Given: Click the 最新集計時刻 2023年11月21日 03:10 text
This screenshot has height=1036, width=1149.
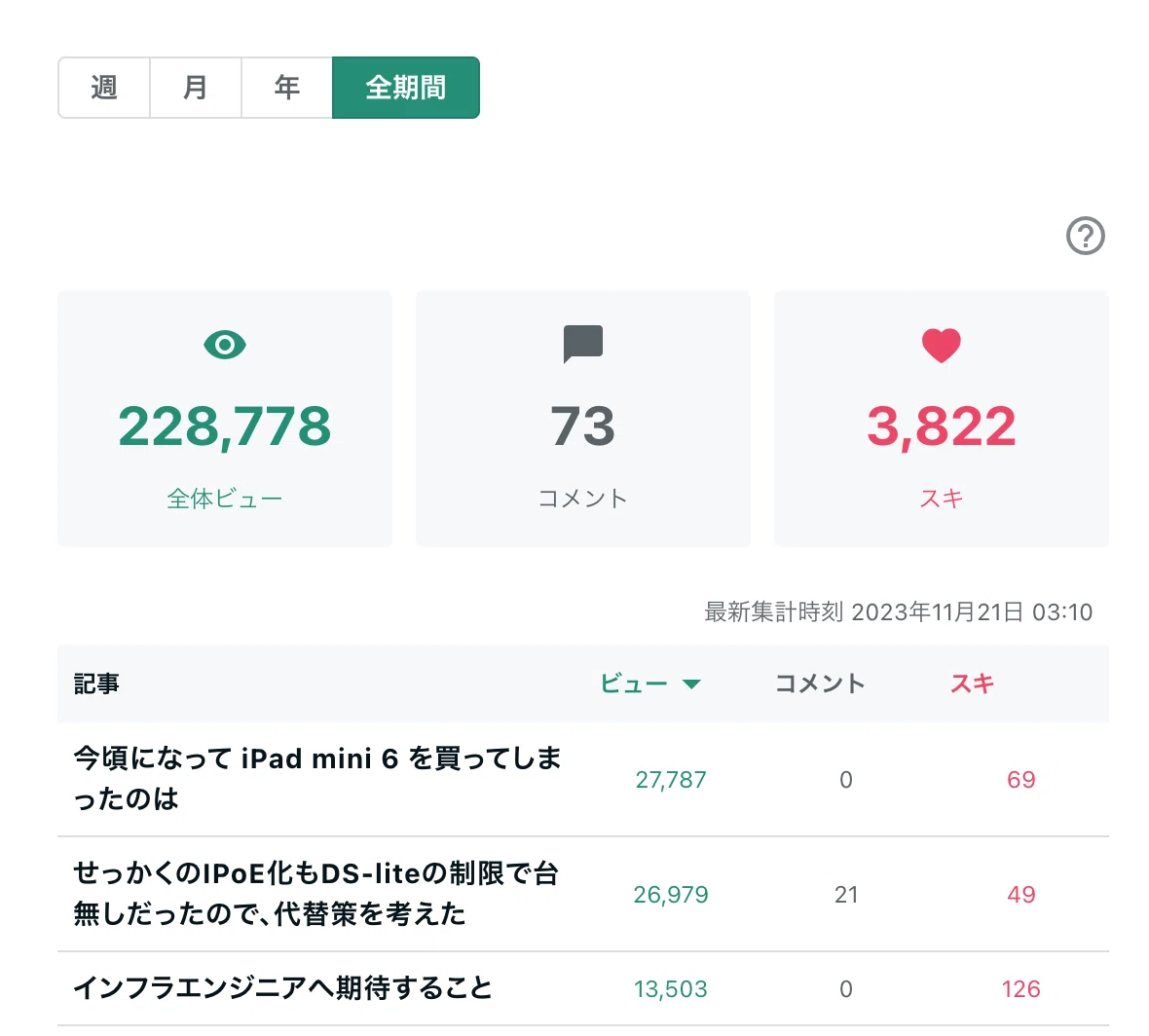Looking at the screenshot, I should tap(898, 611).
